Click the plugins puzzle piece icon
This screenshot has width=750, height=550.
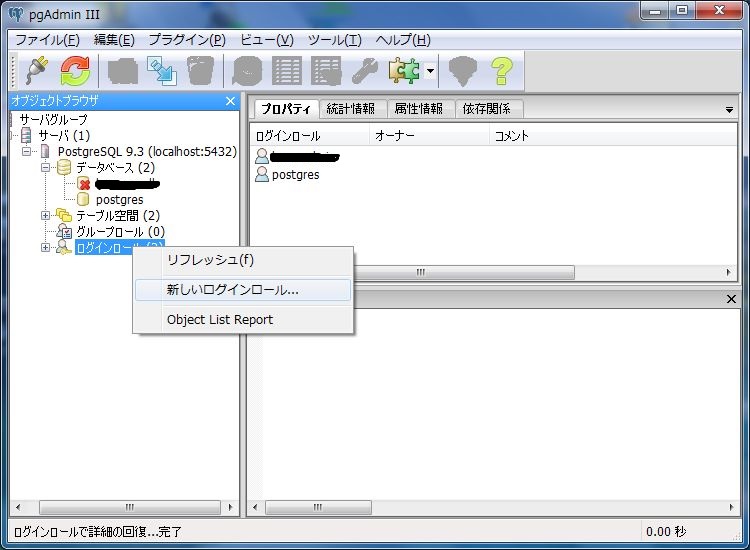(404, 71)
